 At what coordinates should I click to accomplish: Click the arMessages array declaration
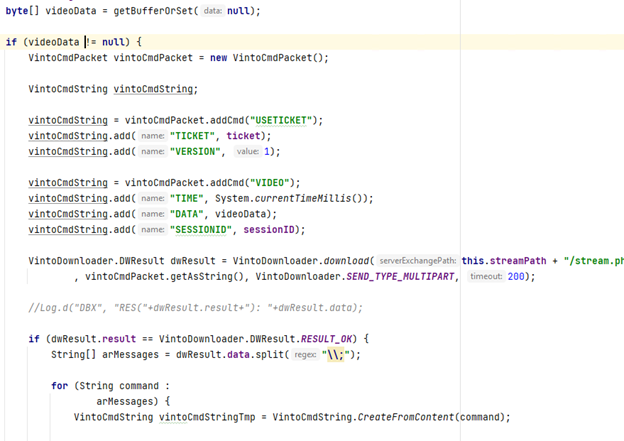(130, 354)
